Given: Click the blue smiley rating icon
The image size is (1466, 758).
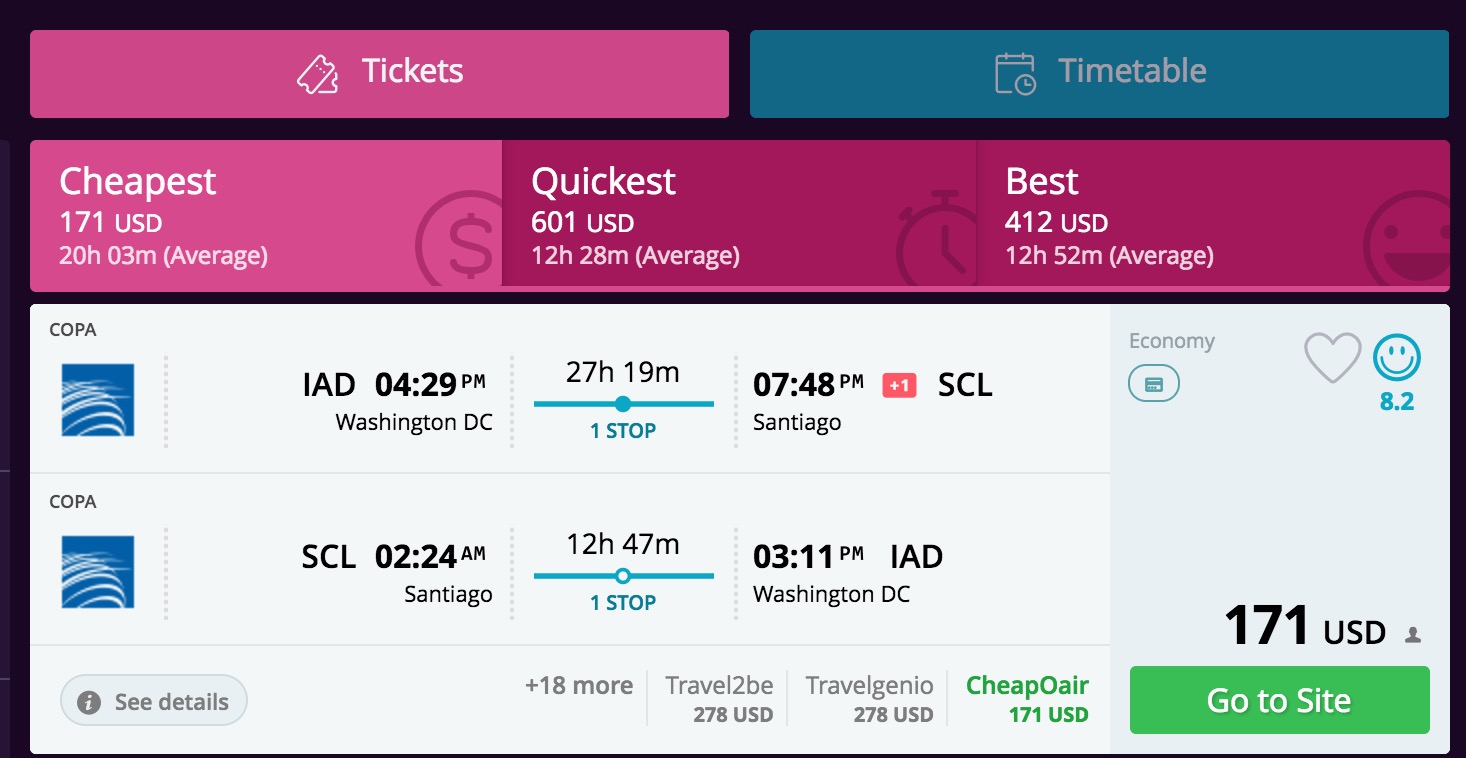Looking at the screenshot, I should click(1397, 357).
